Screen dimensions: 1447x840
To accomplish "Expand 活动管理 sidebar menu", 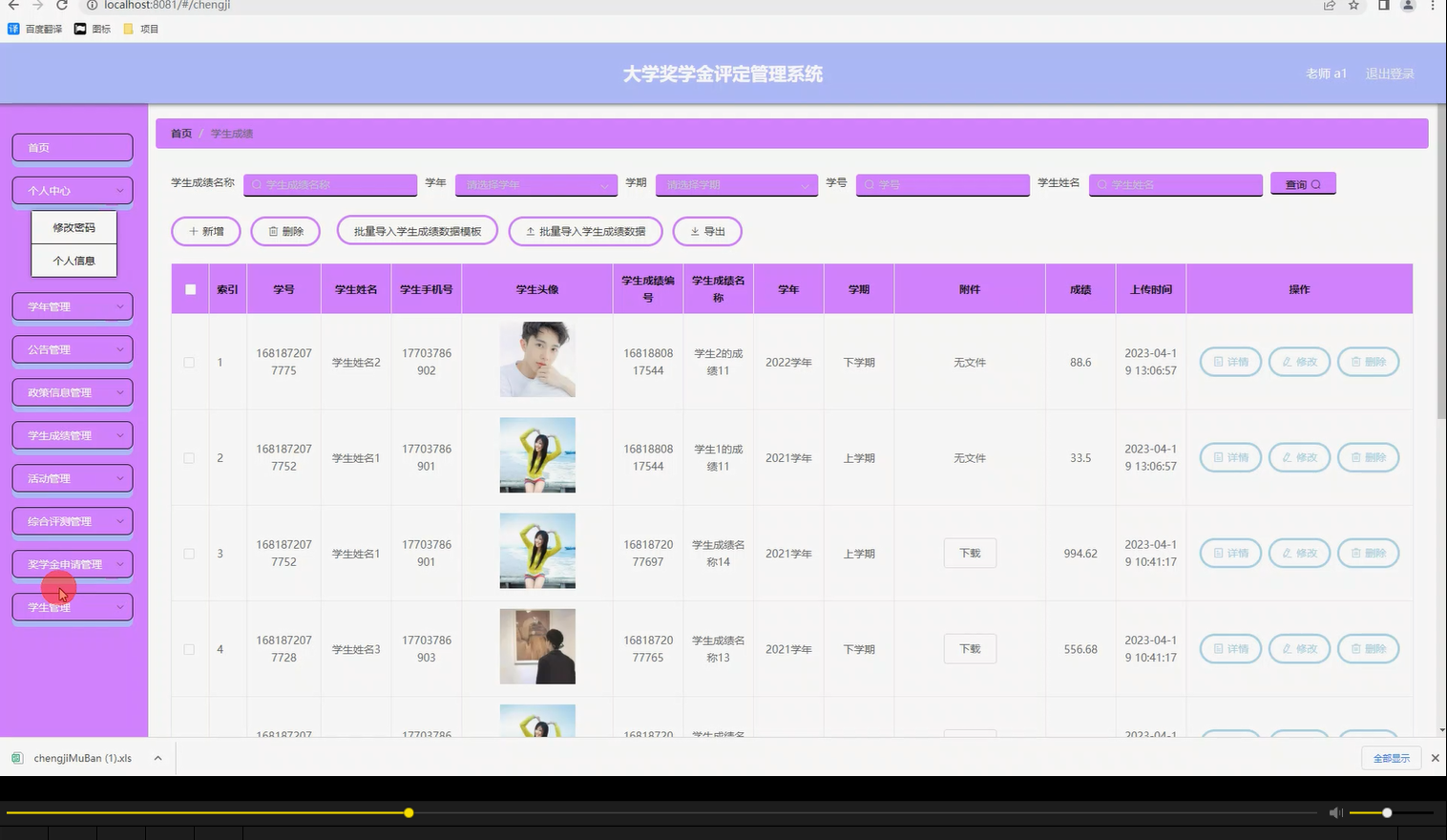I will click(73, 478).
